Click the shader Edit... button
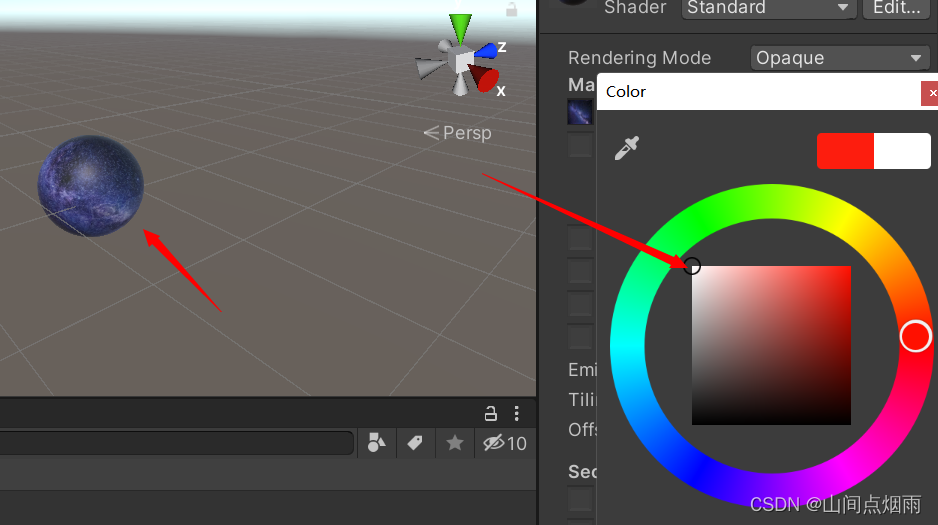This screenshot has width=938, height=525. [x=896, y=8]
